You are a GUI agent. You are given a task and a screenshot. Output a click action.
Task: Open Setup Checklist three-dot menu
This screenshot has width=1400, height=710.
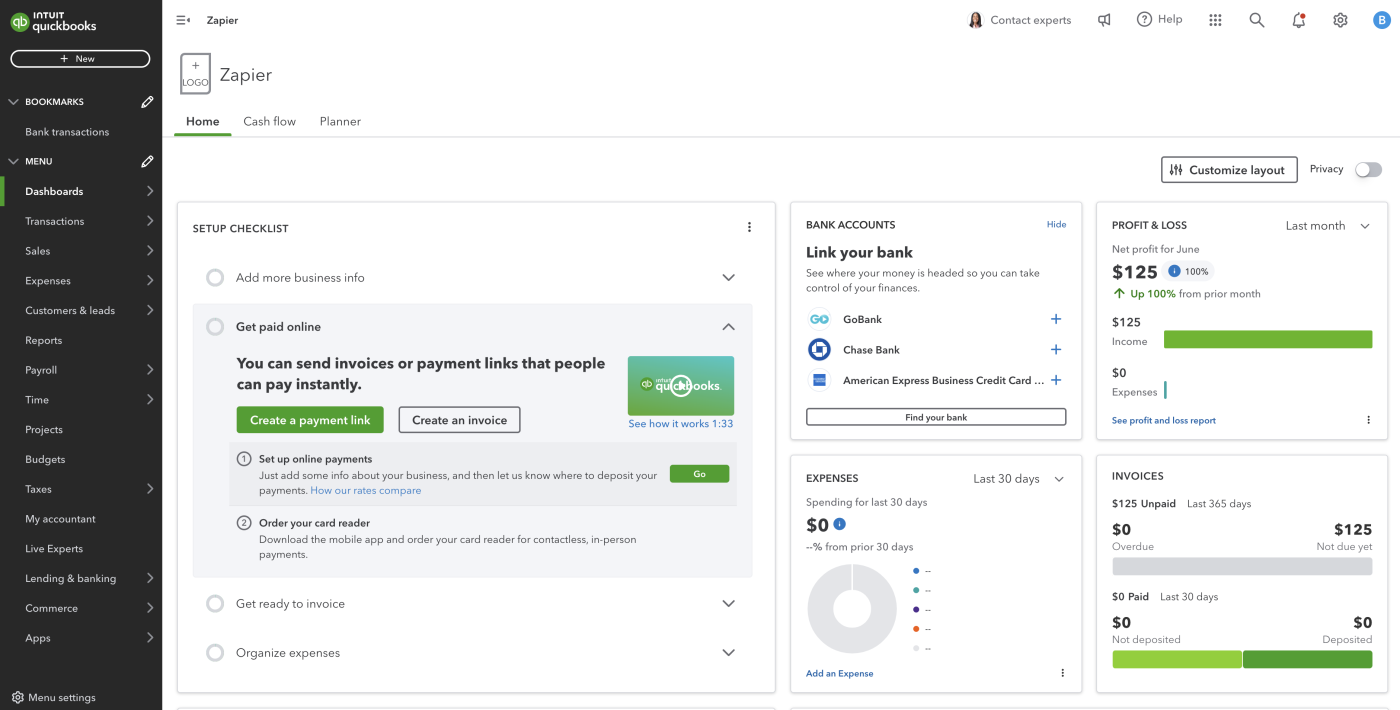749,228
